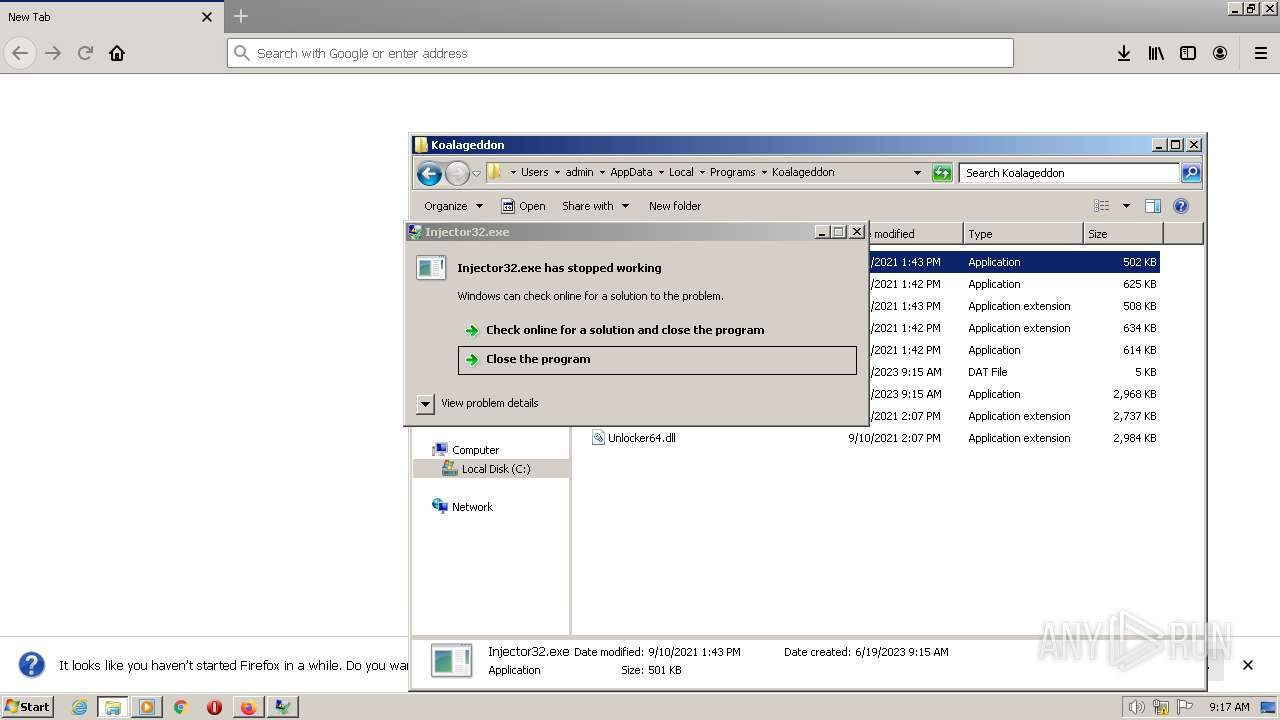This screenshot has height=720, width=1280.
Task: Reload the current Firefox page
Action: [x=85, y=53]
